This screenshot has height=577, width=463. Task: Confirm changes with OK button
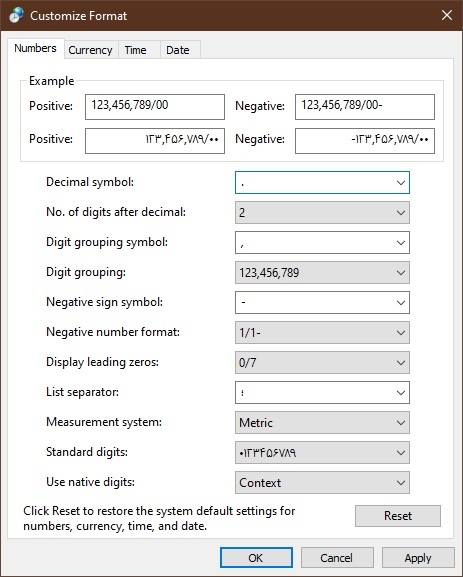pos(256,557)
